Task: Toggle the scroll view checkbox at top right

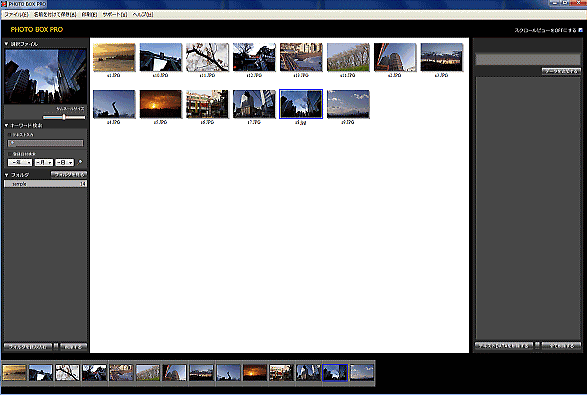Action: (x=581, y=30)
